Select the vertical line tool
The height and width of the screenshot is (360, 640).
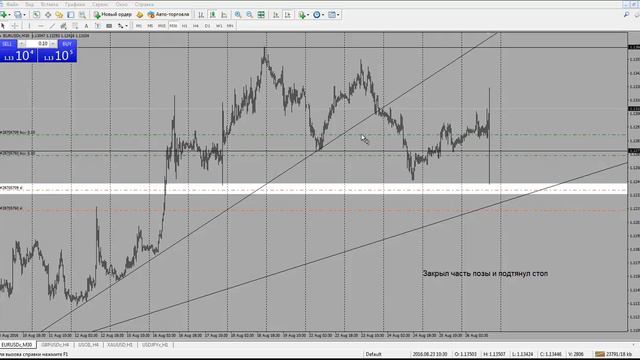point(29,26)
